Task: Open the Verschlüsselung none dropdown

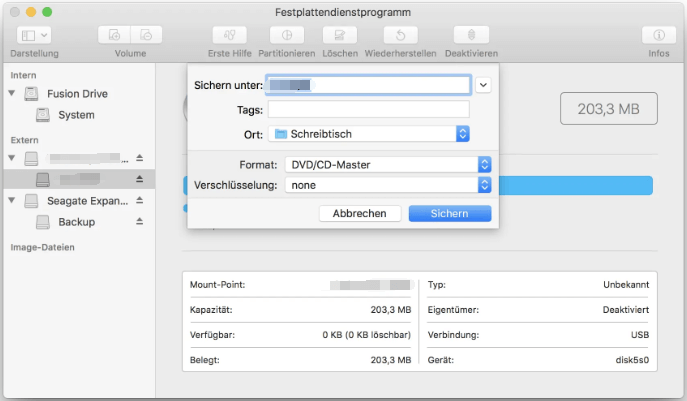Action: [x=388, y=185]
